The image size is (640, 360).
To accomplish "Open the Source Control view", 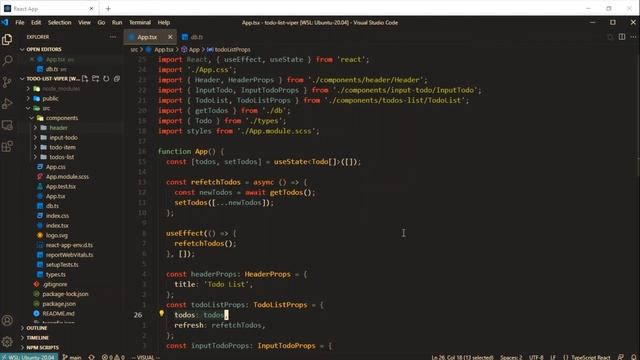I will click(7, 82).
